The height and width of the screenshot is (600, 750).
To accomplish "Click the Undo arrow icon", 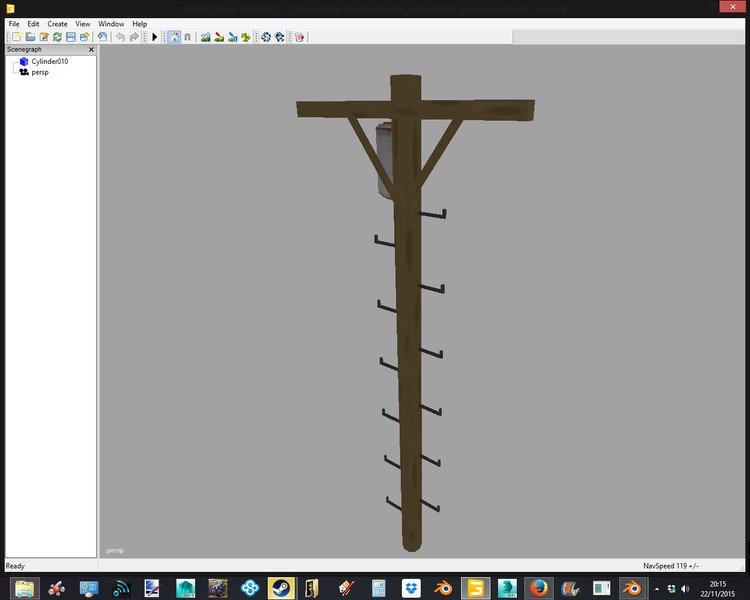I will point(120,37).
